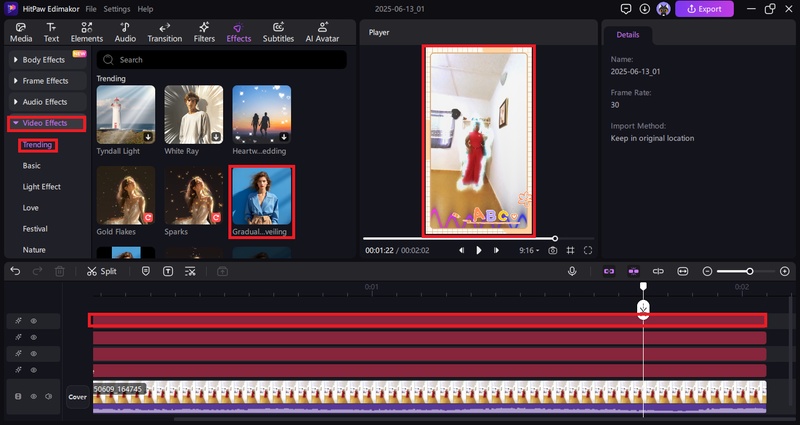Image resolution: width=800 pixels, height=425 pixels.
Task: Click the auto-cut tool next to T icon
Action: pos(190,271)
